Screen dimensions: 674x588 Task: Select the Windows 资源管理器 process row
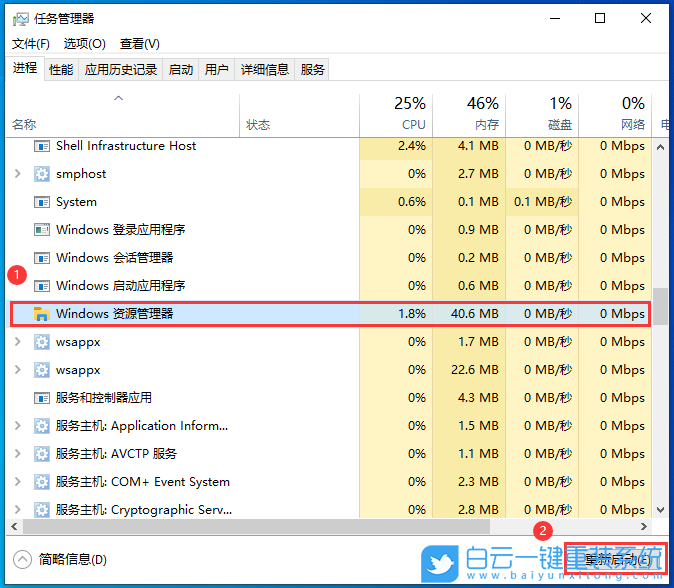coord(330,314)
